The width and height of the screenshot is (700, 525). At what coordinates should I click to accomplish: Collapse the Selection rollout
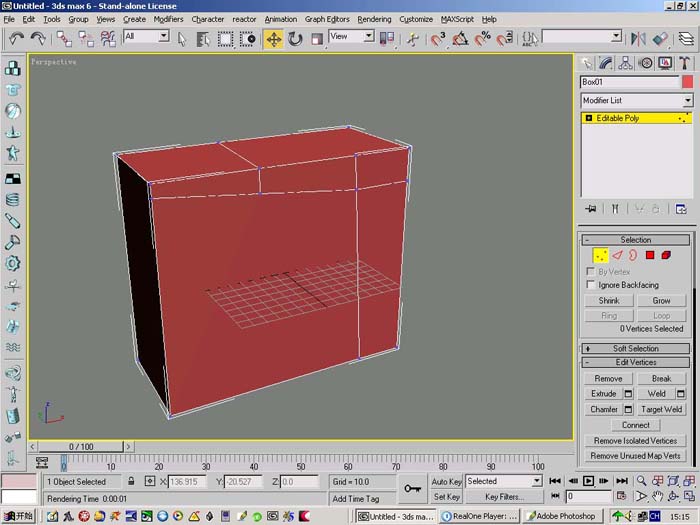[x=636, y=240]
